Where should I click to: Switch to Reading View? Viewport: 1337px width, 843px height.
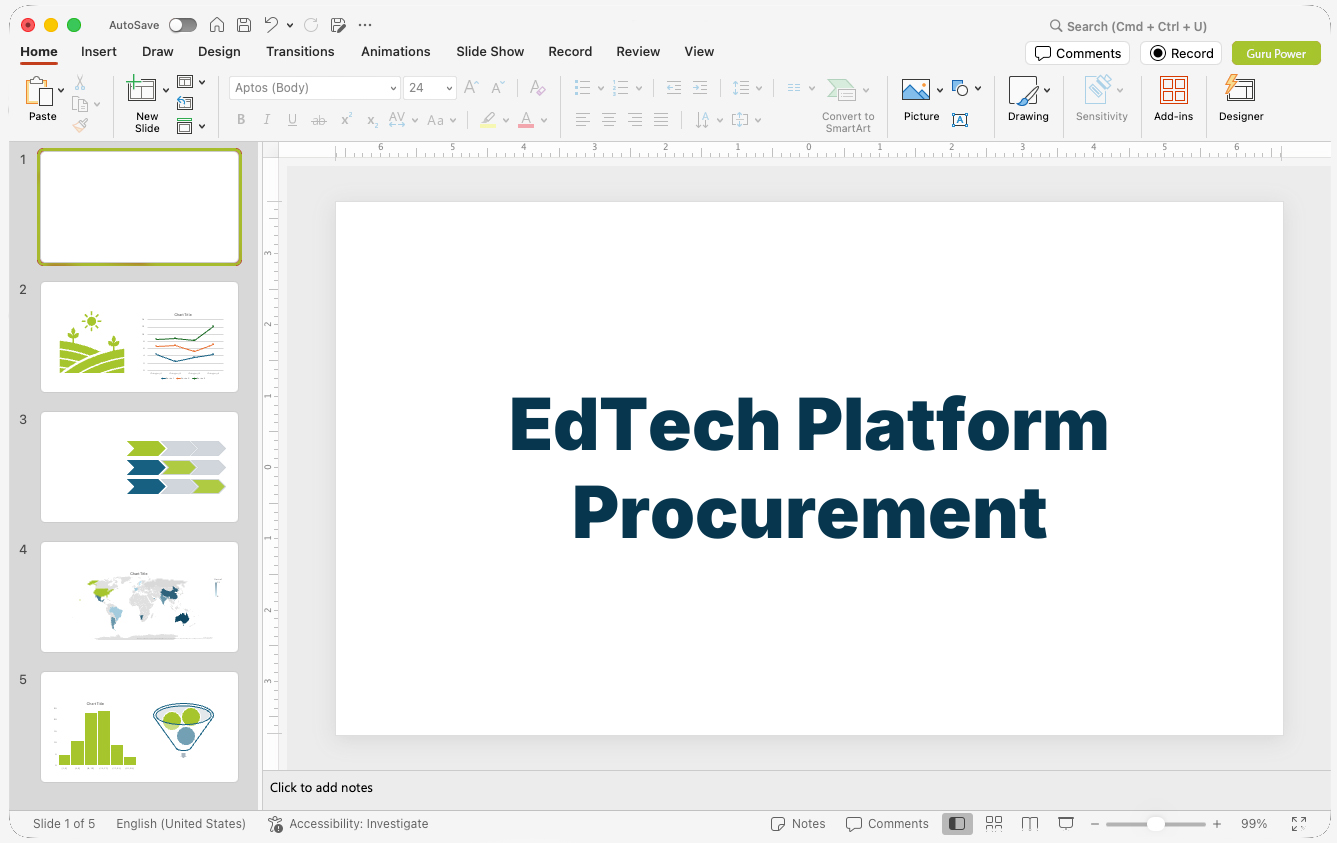point(1030,824)
